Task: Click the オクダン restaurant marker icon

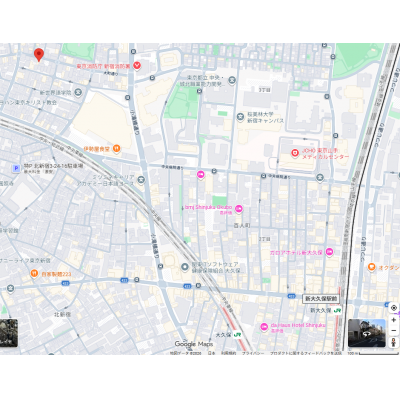Action: click(371, 267)
